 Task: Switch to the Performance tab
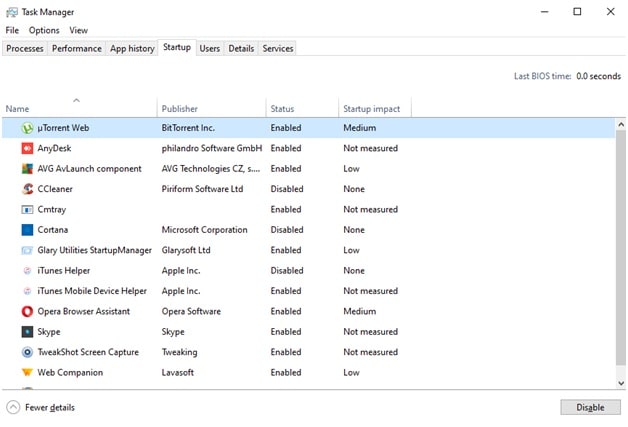click(x=77, y=48)
